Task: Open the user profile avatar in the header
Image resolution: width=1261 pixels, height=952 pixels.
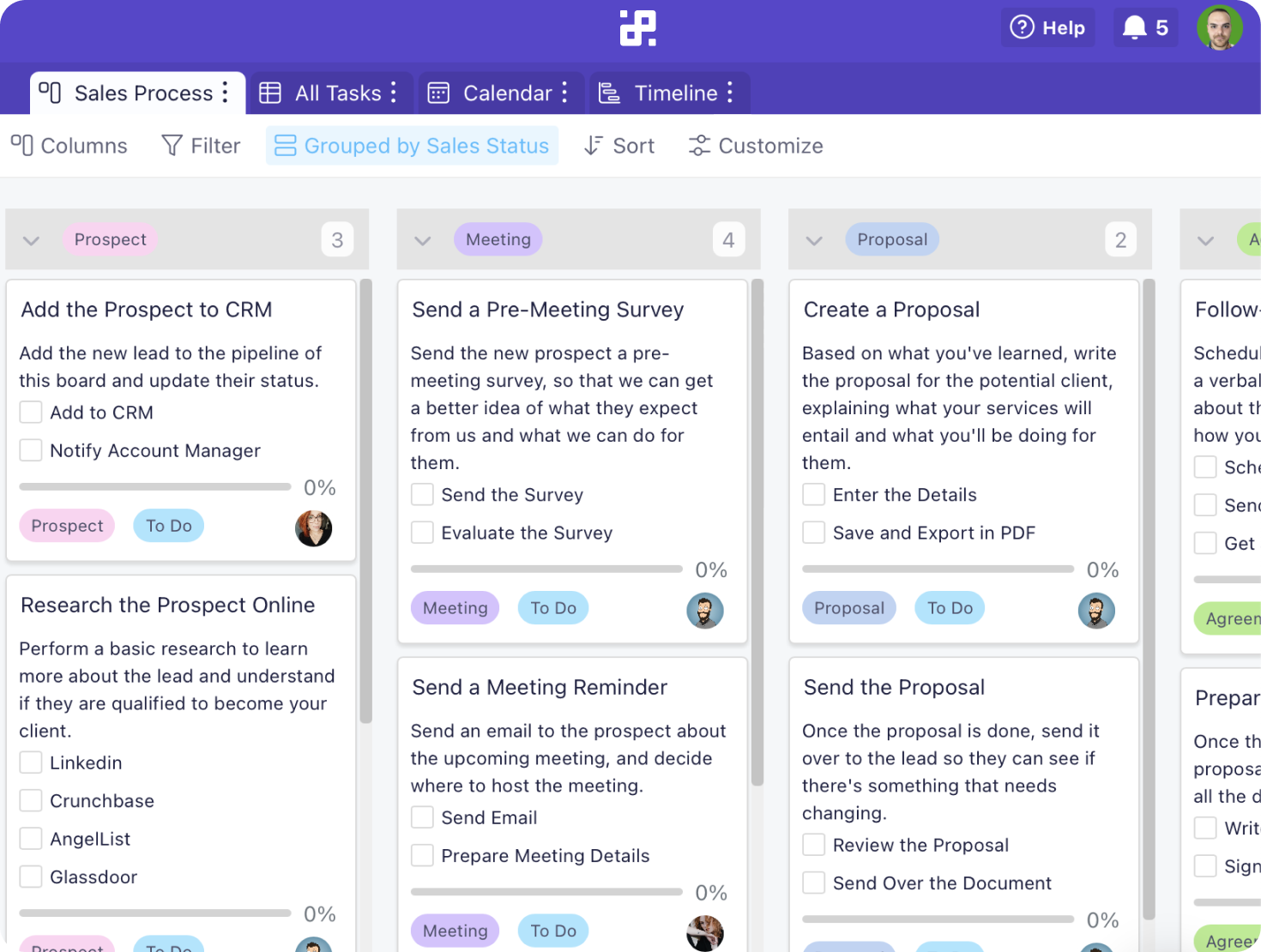Action: [1220, 27]
